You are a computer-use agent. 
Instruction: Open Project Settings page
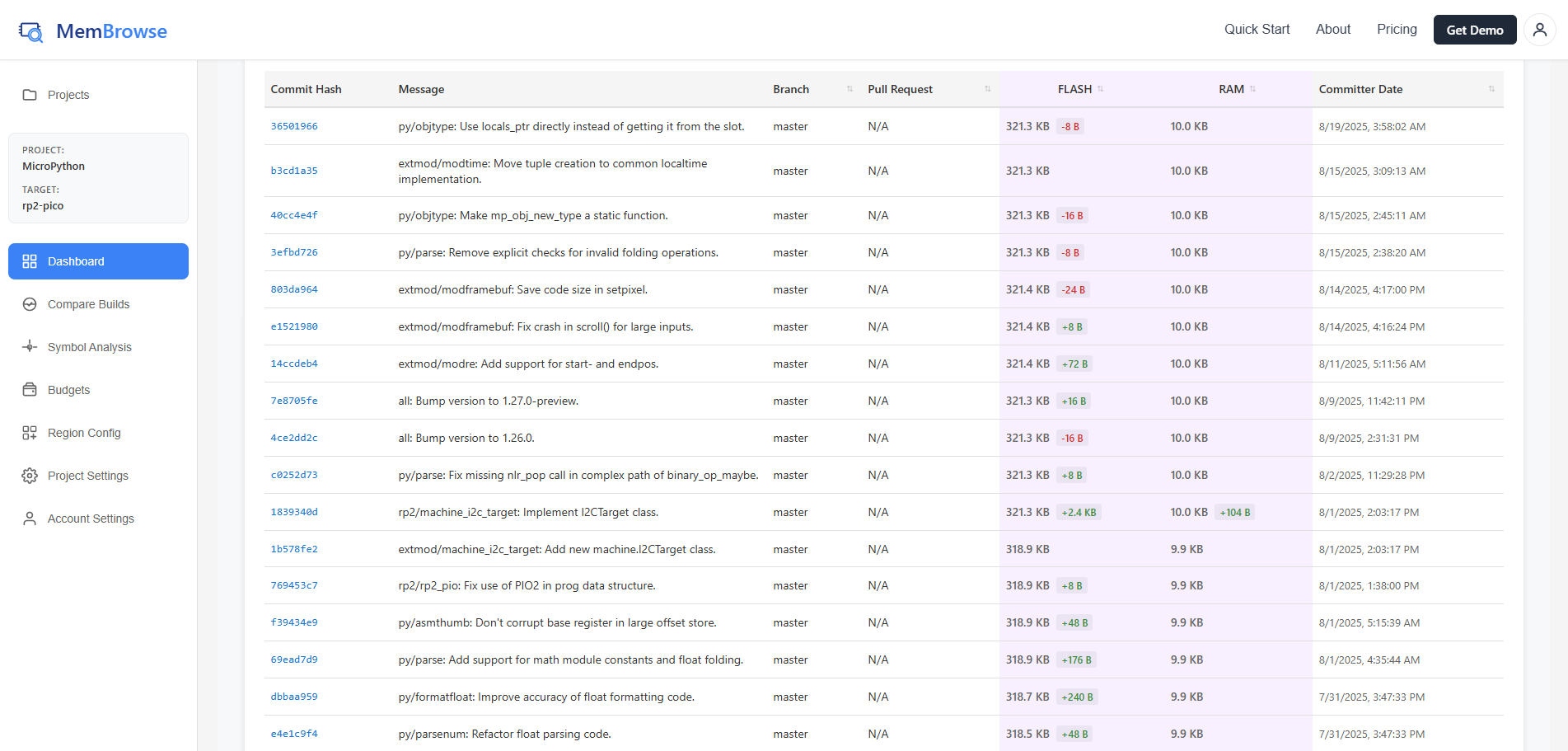click(x=98, y=476)
